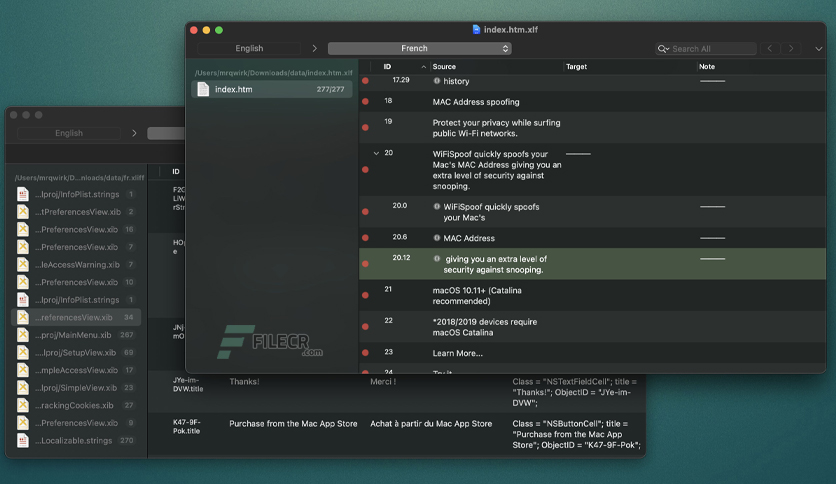Image resolution: width=836 pixels, height=484 pixels.
Task: Collapse row 20 disclosure chevron
Action: 376,153
